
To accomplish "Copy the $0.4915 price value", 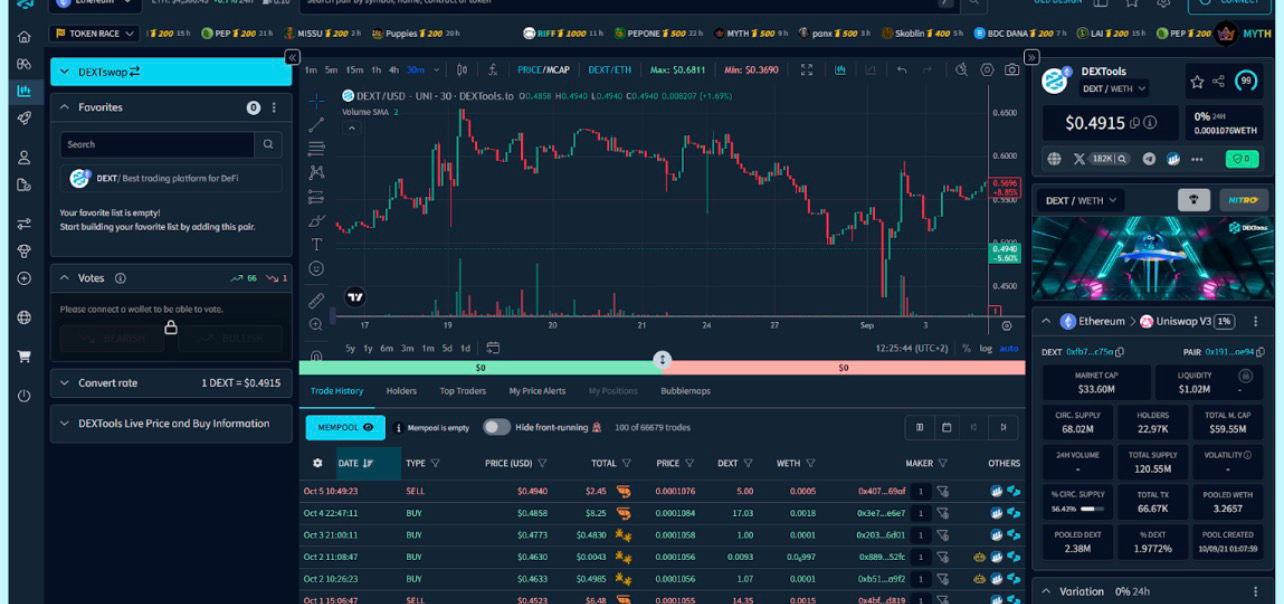I will pos(1135,123).
